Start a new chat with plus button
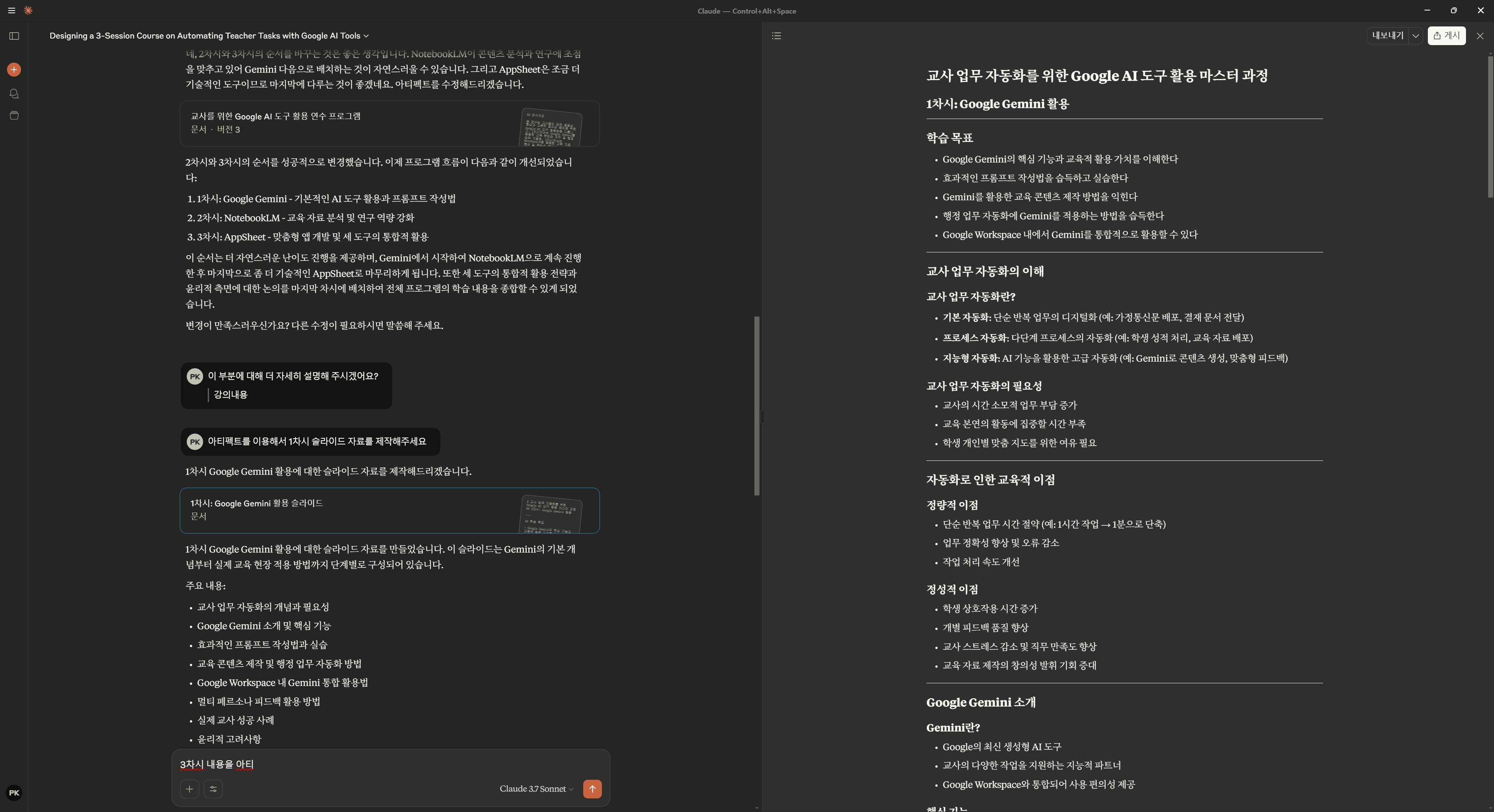 tap(14, 70)
